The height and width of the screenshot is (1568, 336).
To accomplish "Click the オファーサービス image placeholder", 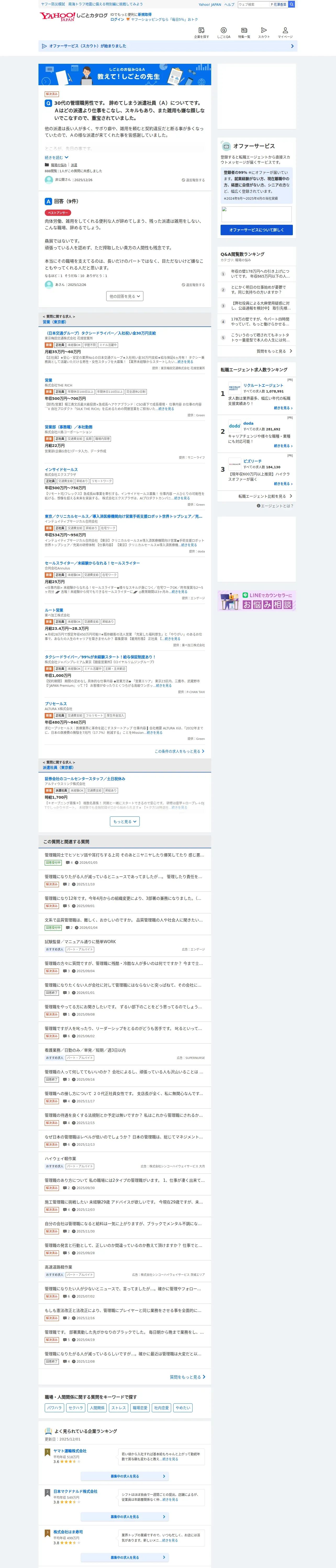I will coord(256,214).
